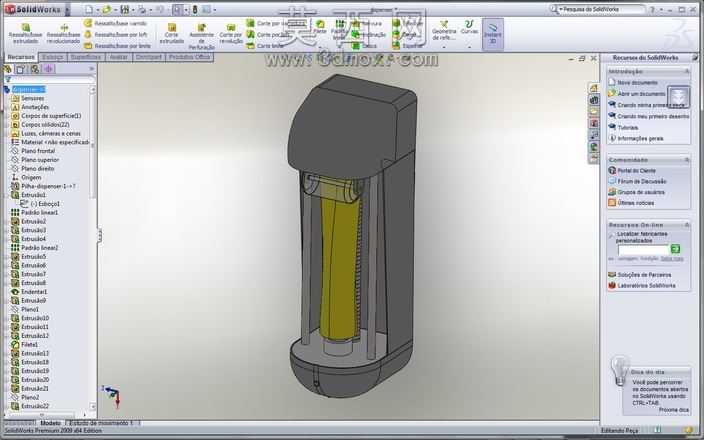Select the Ressalto/base extrudado tool

(x=26, y=33)
